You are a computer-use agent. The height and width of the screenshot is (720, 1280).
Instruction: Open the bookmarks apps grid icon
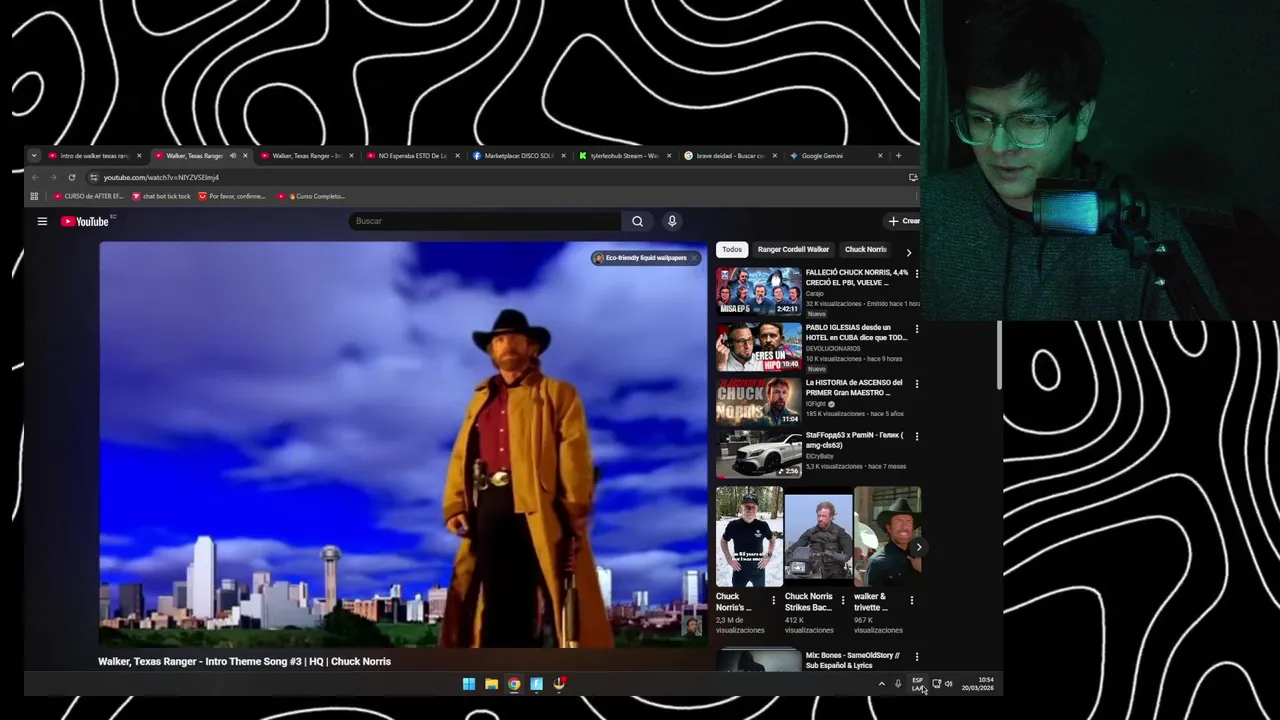click(x=34, y=196)
